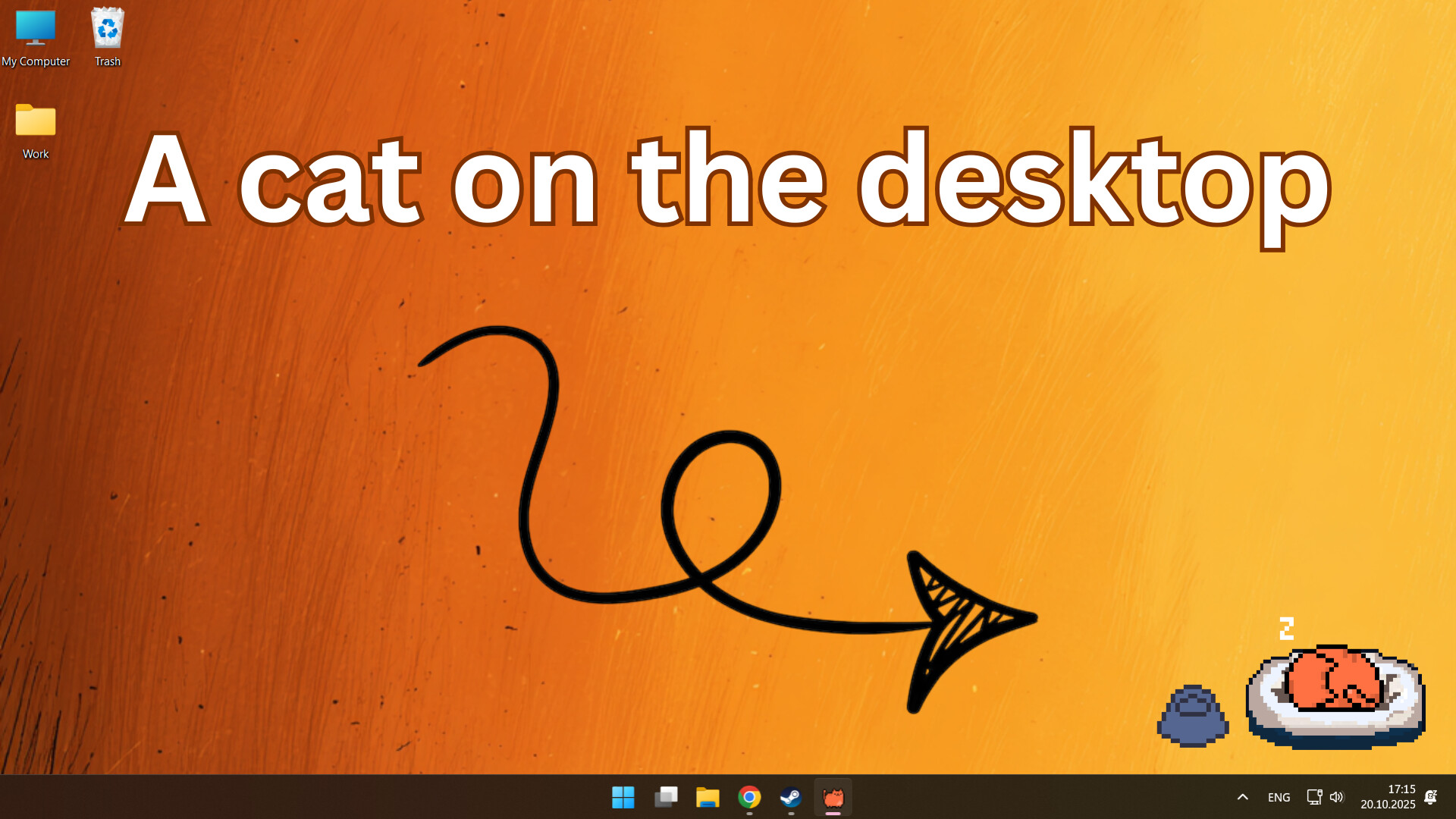Open the volume slider via the speaker icon
Image resolution: width=1456 pixels, height=819 pixels.
[1336, 797]
